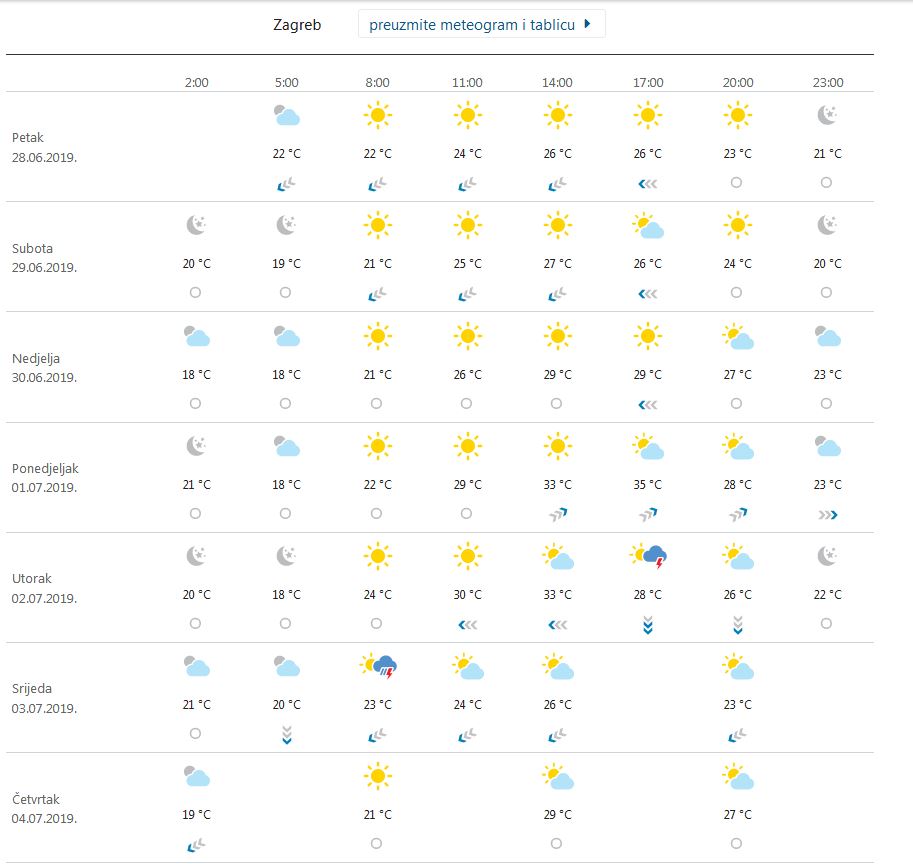
Task: Click the 'preuzmite meteogram i tablicu' link
Action: [472, 24]
